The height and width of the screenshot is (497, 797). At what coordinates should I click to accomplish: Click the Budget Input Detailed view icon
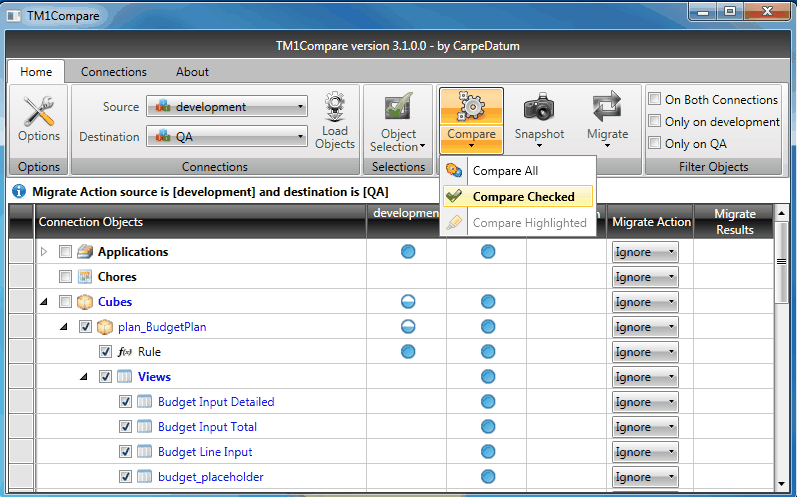point(144,401)
